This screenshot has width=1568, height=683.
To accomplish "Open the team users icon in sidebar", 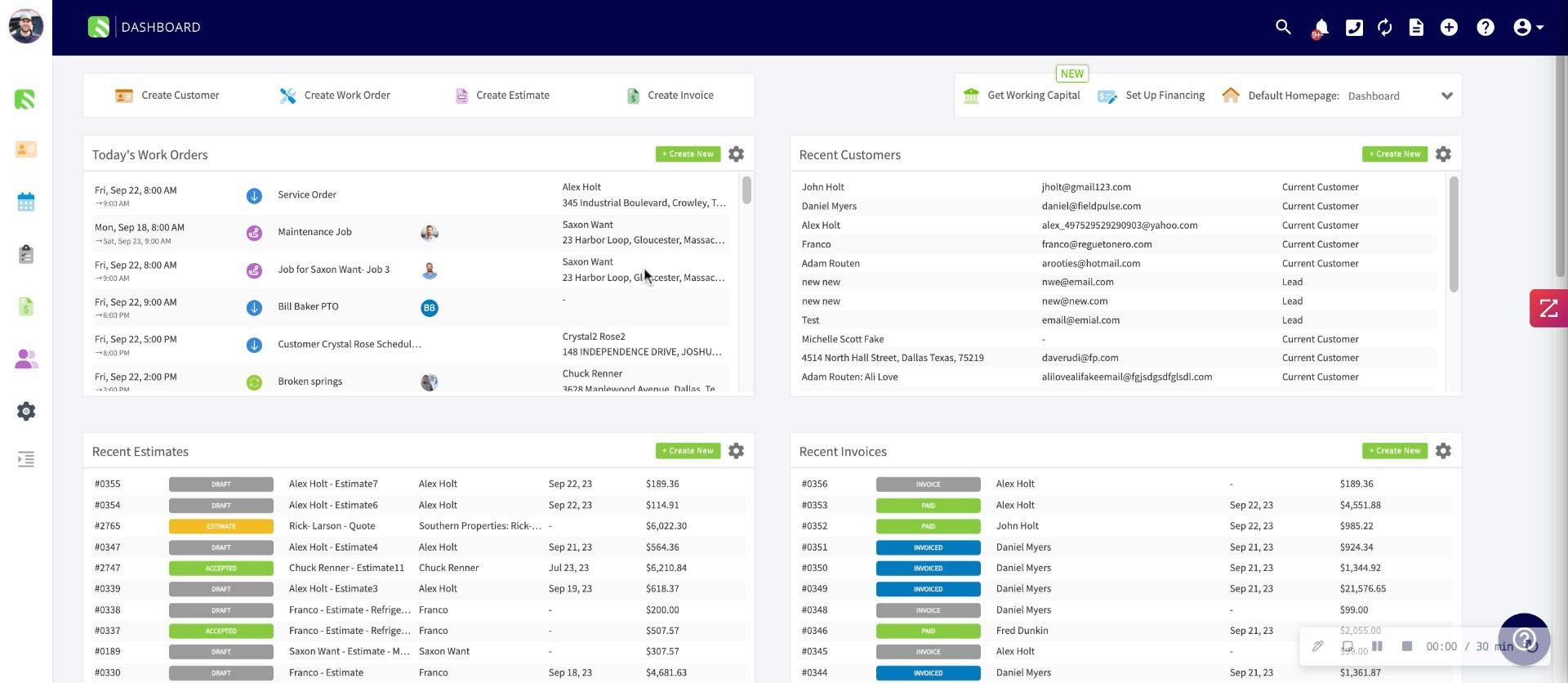I will [26, 359].
